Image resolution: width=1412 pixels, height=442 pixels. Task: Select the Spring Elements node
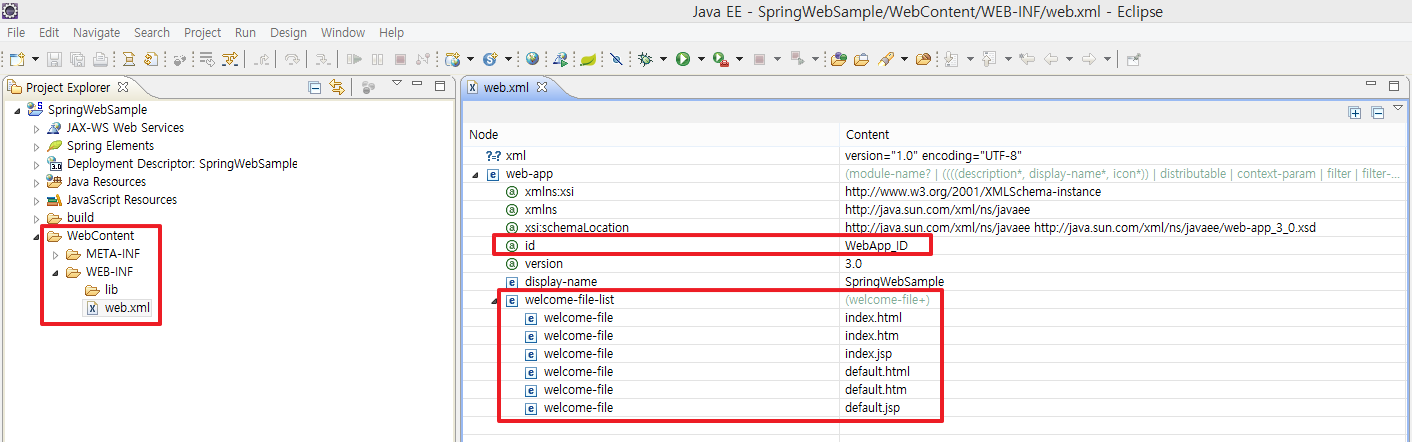(110, 146)
